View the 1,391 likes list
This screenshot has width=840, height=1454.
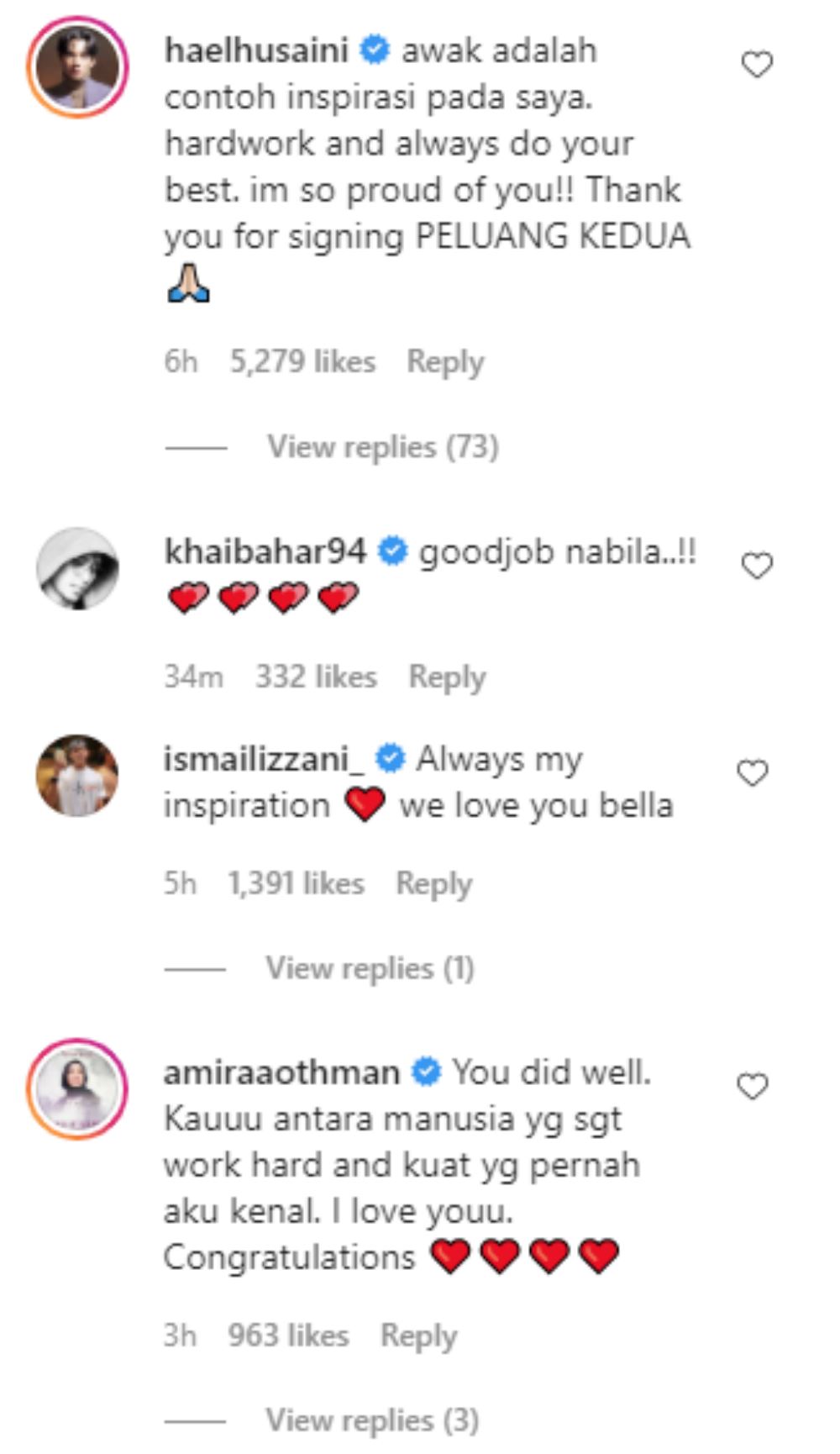click(296, 884)
